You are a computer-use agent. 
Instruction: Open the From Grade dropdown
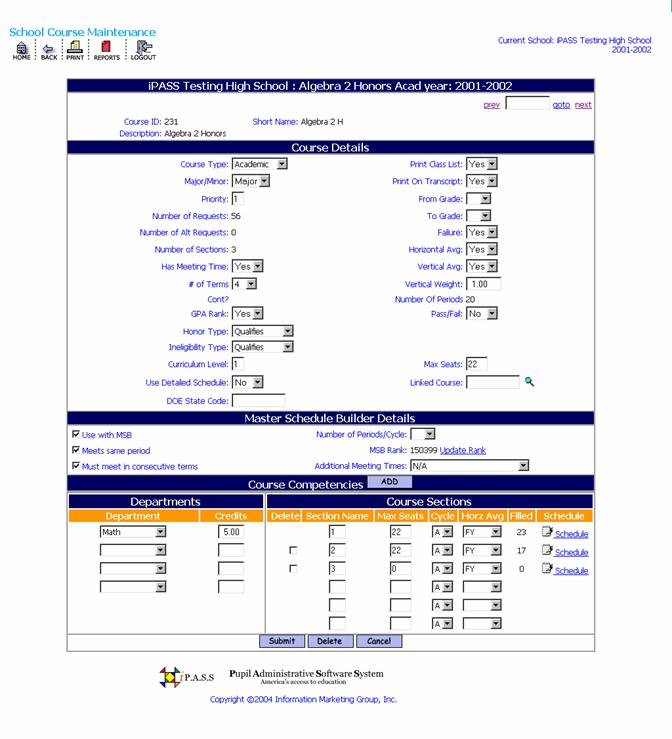[478, 199]
